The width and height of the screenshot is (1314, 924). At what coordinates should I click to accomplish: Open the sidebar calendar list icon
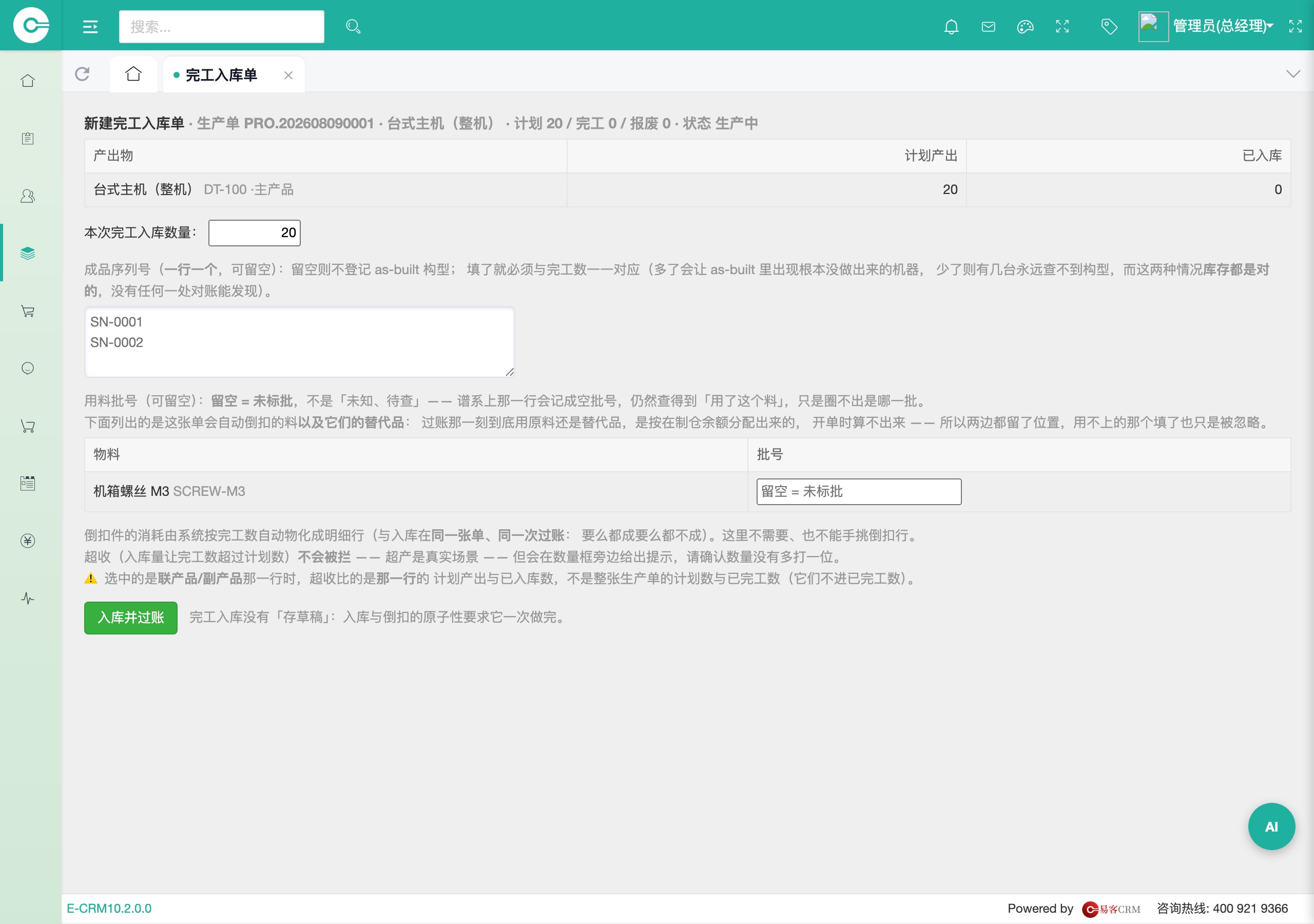pos(28,483)
